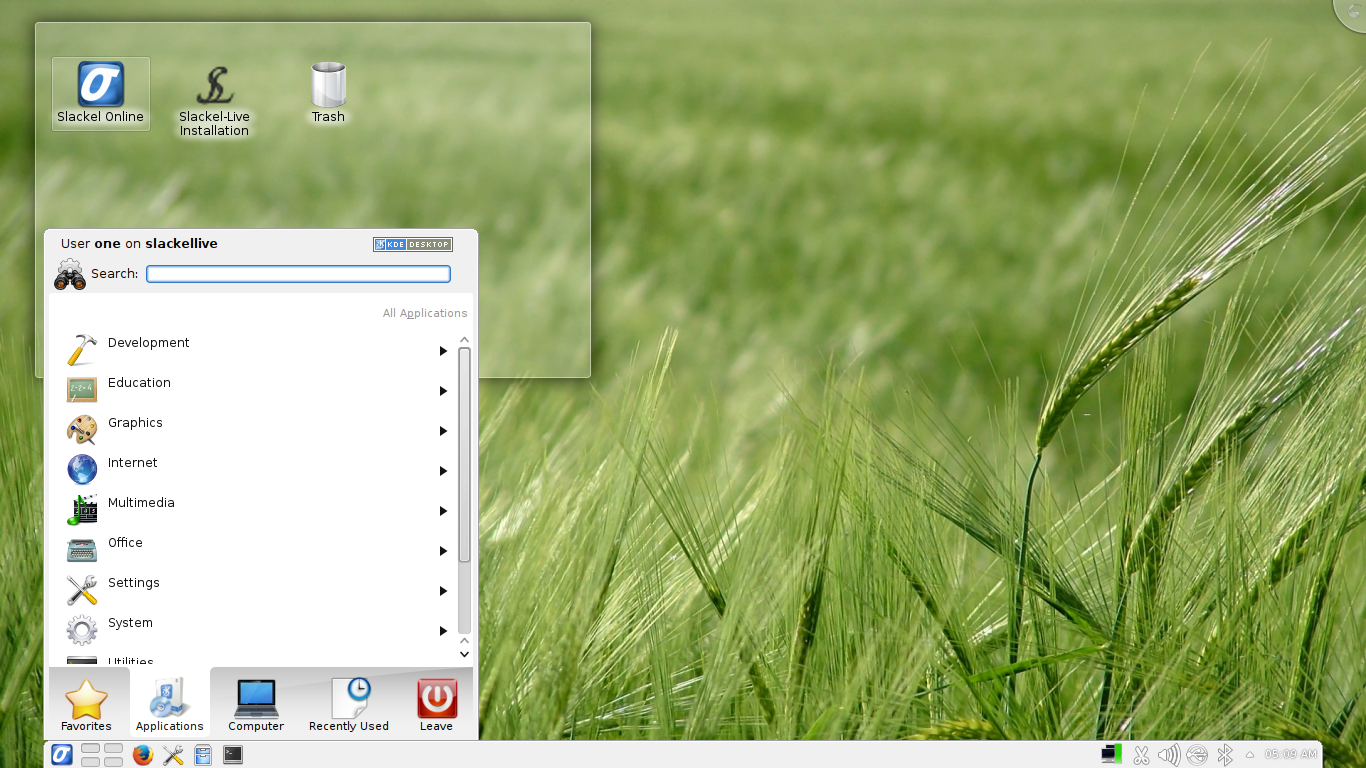Screen dimensions: 1366x768
Task: Launch the Slackel-Live Installation desktop shortcut
Action: click(214, 100)
